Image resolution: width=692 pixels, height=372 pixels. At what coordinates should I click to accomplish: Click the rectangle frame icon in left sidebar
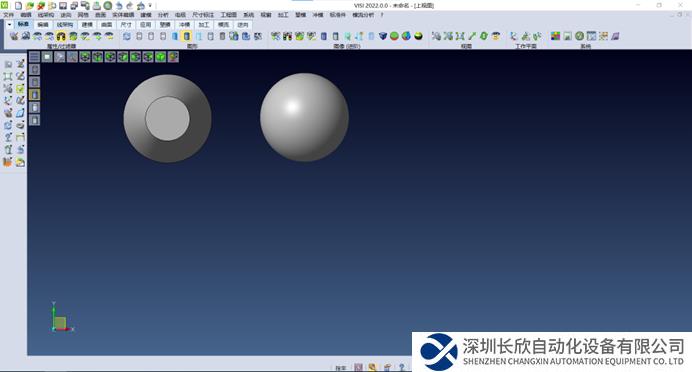click(x=8, y=76)
